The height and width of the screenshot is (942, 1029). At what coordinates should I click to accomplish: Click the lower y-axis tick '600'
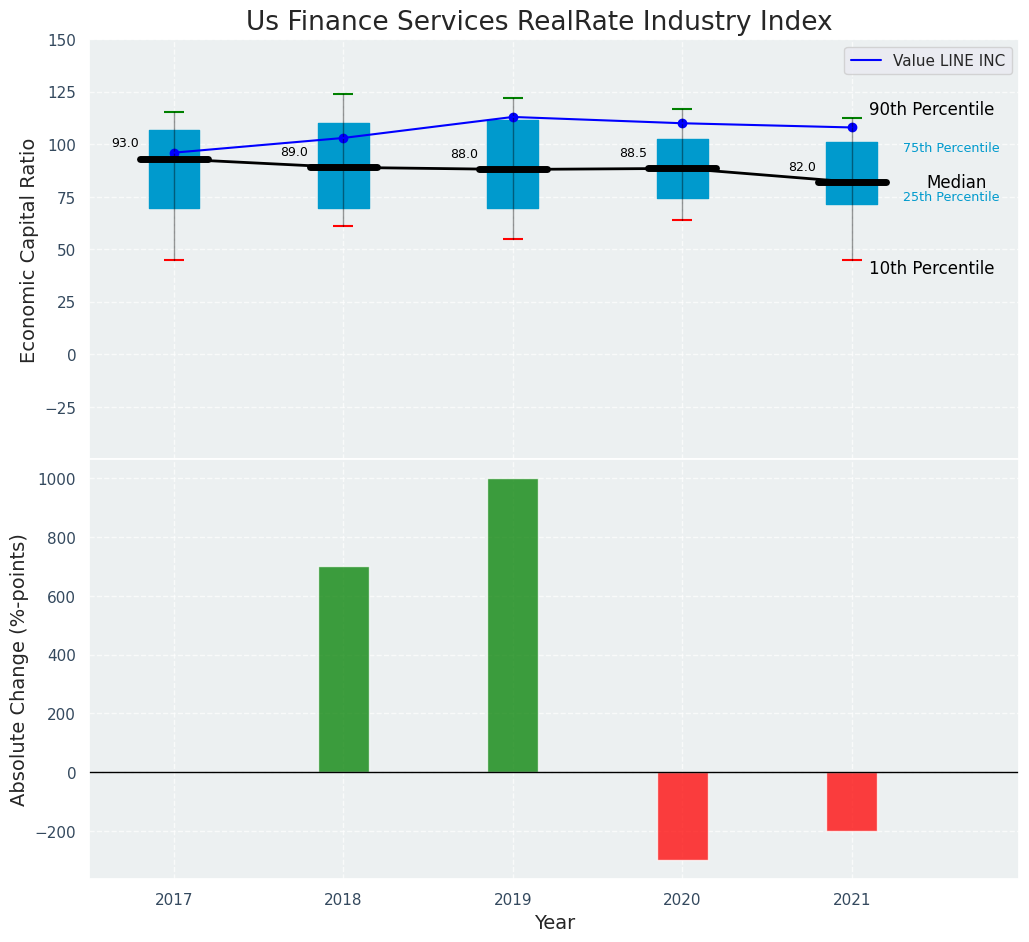62,597
